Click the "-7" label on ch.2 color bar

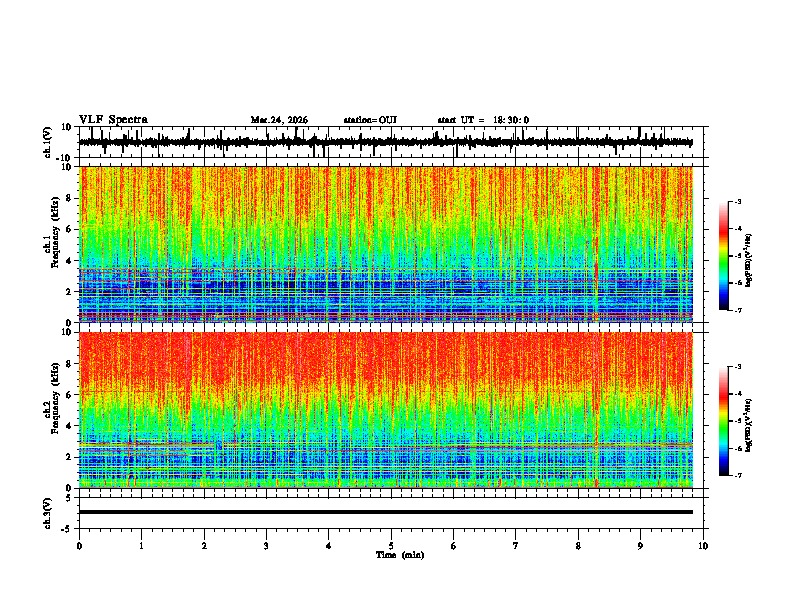coord(738,476)
